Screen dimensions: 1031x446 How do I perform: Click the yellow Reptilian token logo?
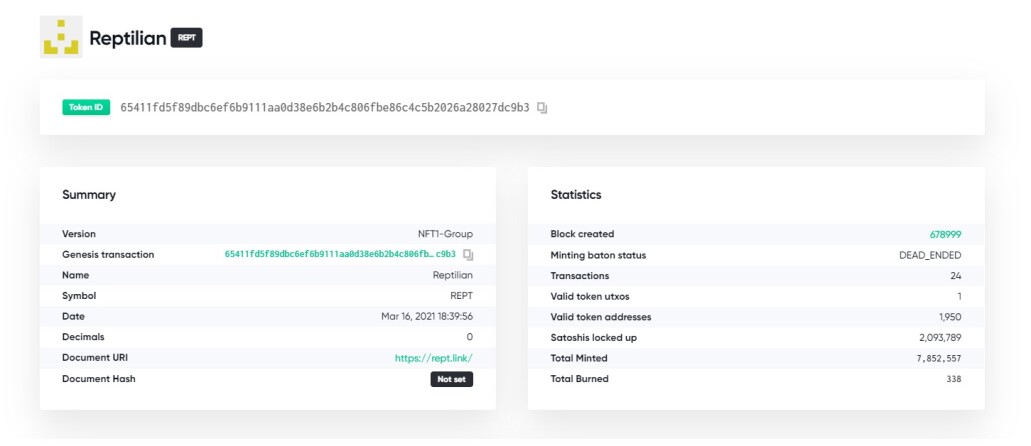coord(61,37)
